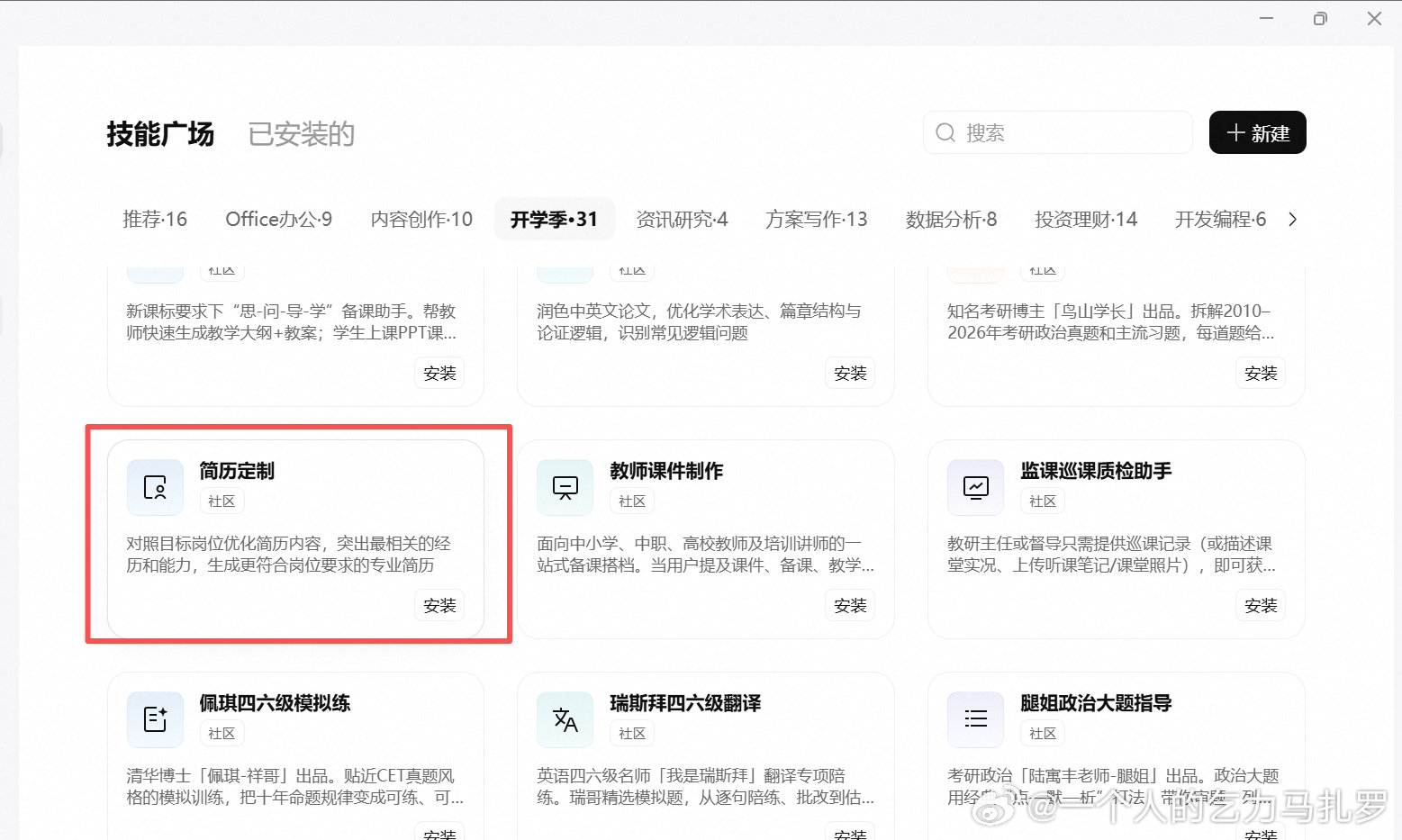Open the 简历定制 skill icon
The width and height of the screenshot is (1402, 840).
[x=155, y=487]
